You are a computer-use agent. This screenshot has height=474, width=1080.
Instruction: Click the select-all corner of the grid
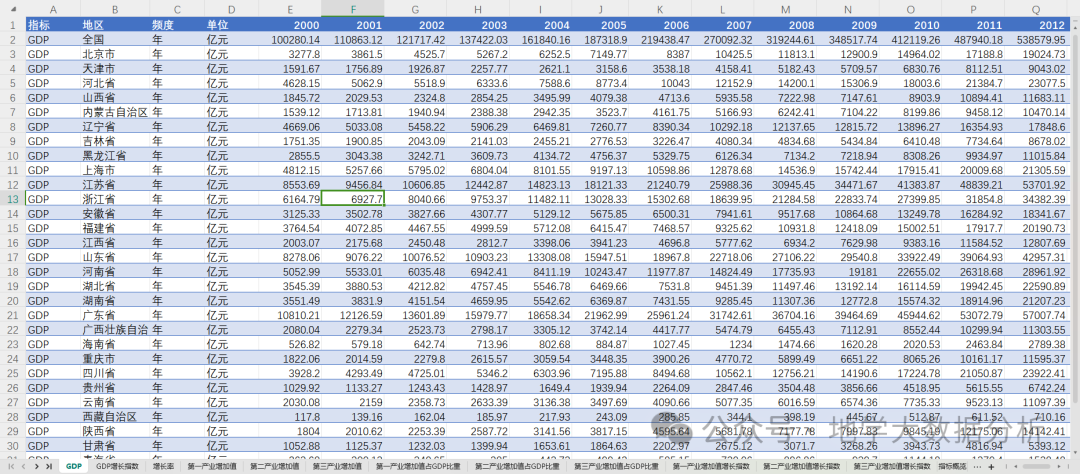coord(12,10)
